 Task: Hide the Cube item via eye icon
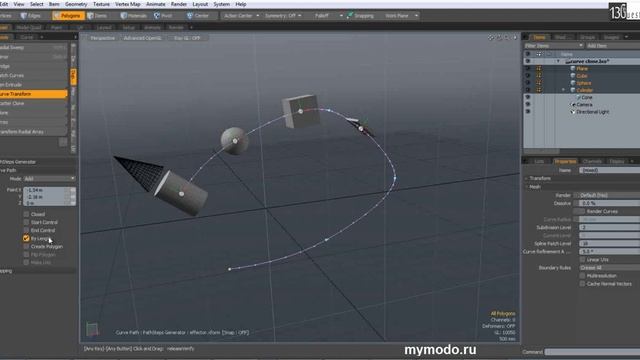[528, 76]
